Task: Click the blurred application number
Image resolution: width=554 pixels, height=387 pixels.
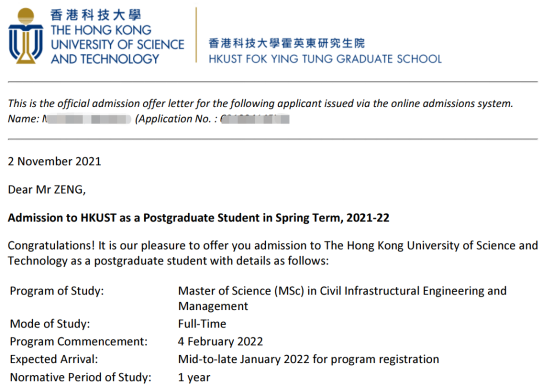Action: point(255,119)
